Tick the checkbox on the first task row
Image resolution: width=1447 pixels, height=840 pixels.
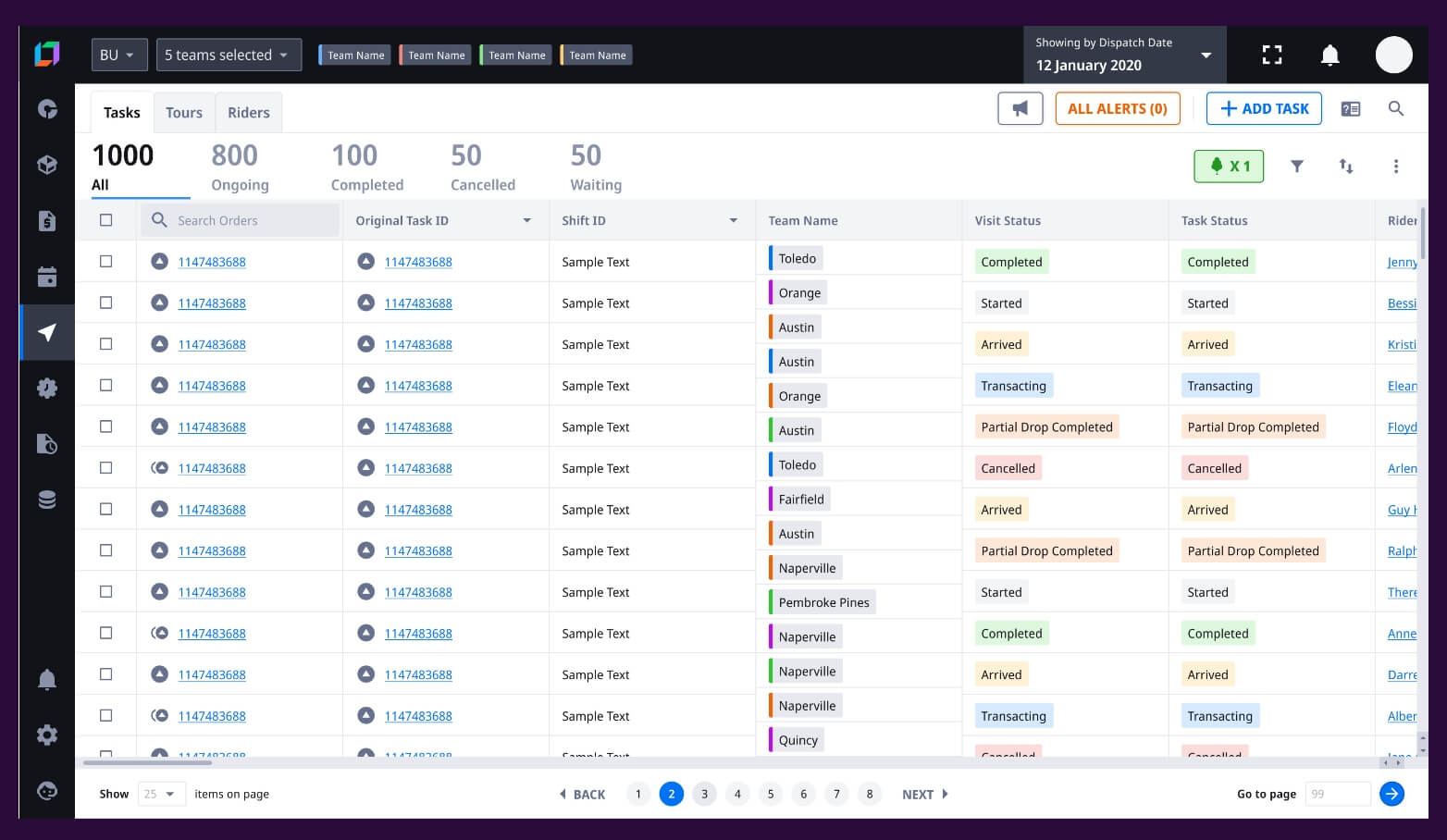pos(106,261)
